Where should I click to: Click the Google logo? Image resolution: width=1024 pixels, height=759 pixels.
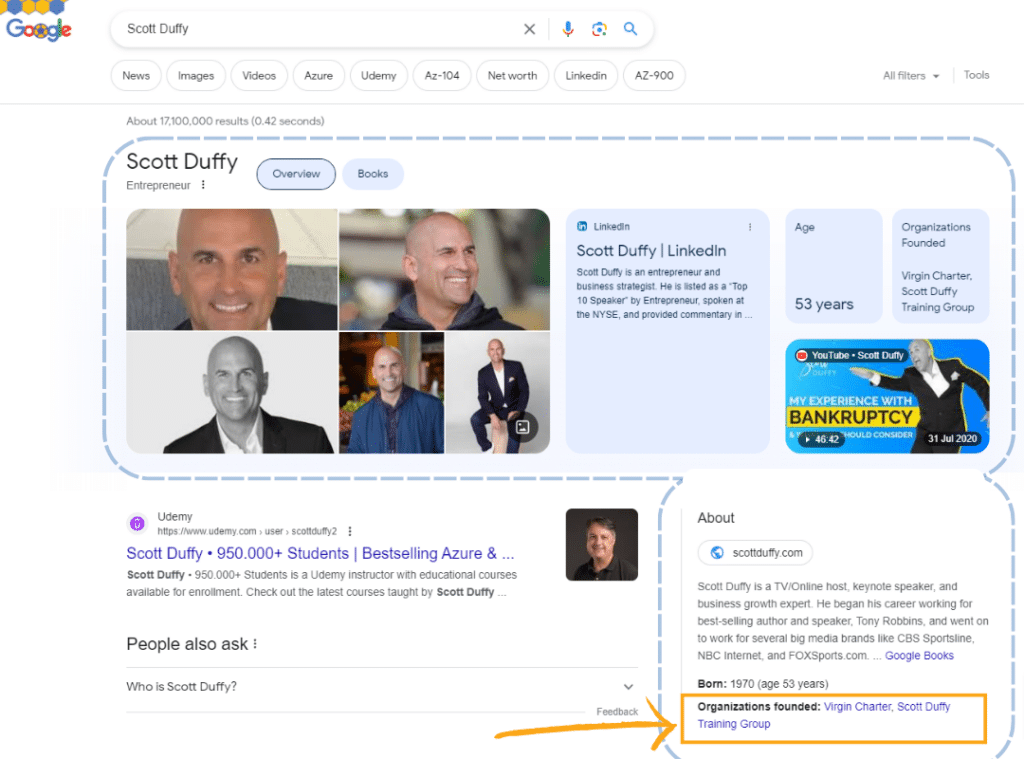click(39, 29)
